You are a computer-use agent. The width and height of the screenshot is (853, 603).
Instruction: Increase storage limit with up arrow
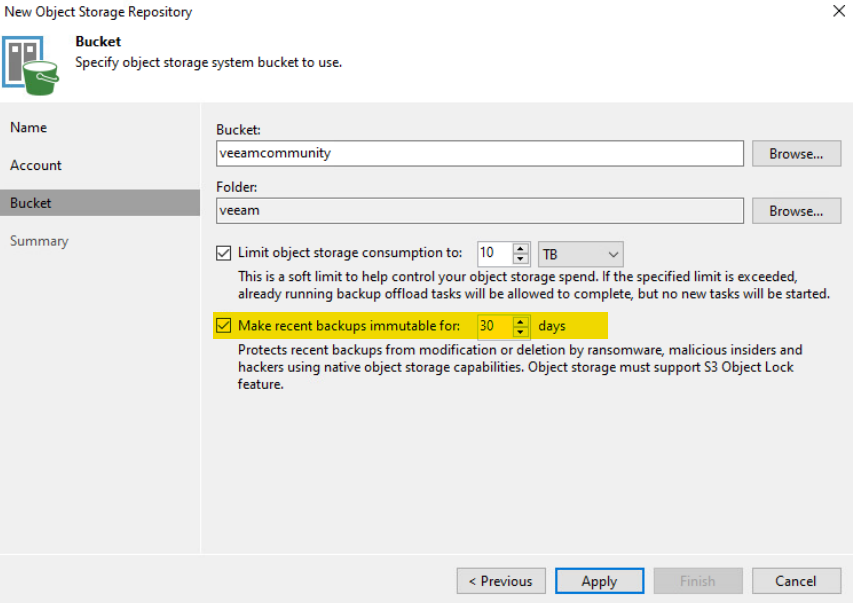point(521,249)
